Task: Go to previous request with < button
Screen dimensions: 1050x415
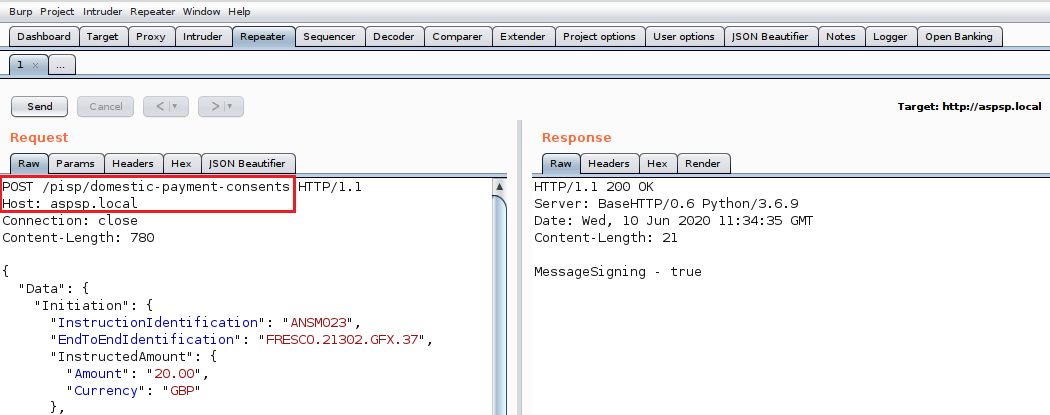Action: point(159,106)
